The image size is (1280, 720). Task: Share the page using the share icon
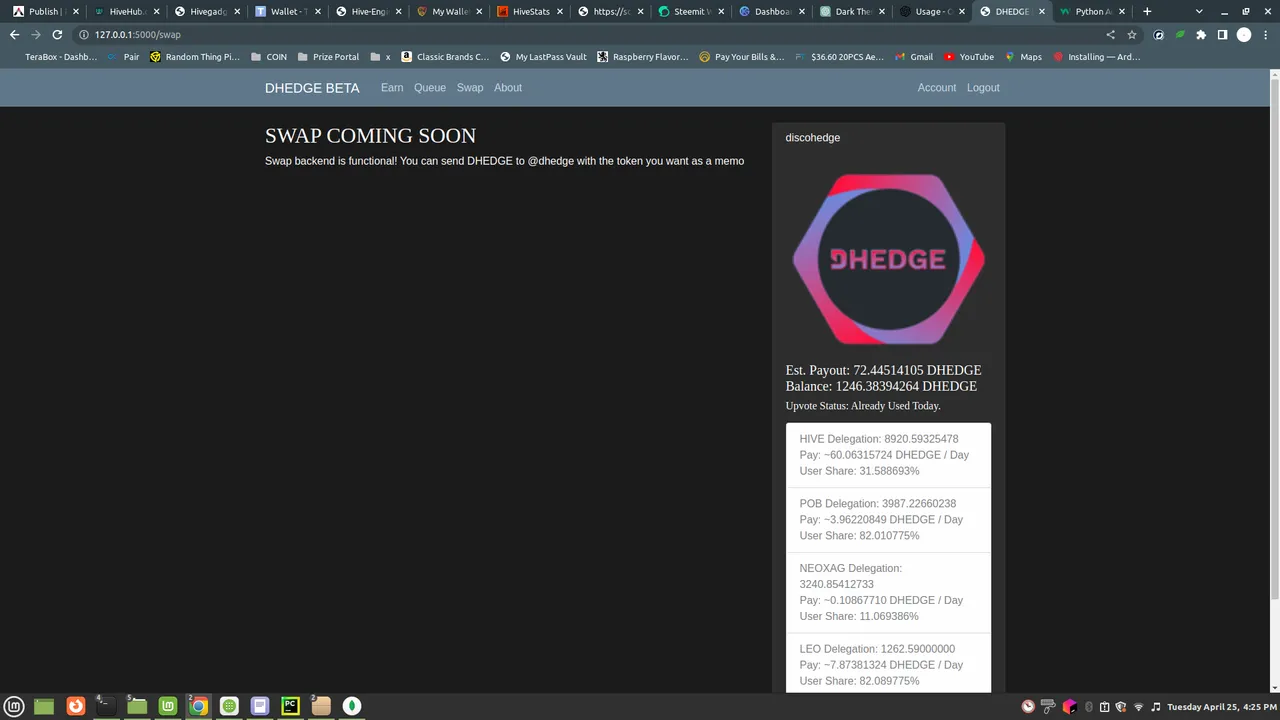[x=1110, y=34]
